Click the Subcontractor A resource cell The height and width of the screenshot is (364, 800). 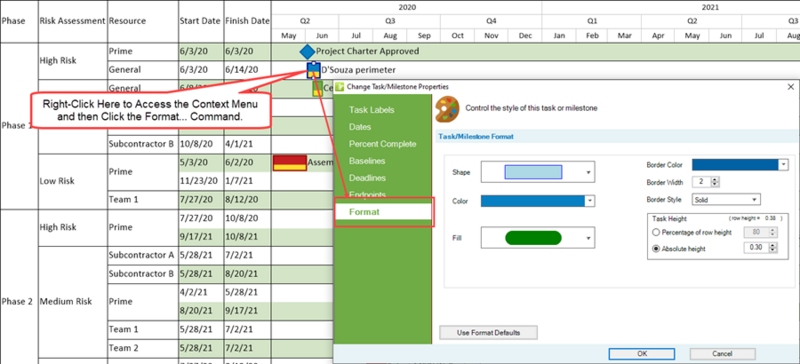coord(141,255)
